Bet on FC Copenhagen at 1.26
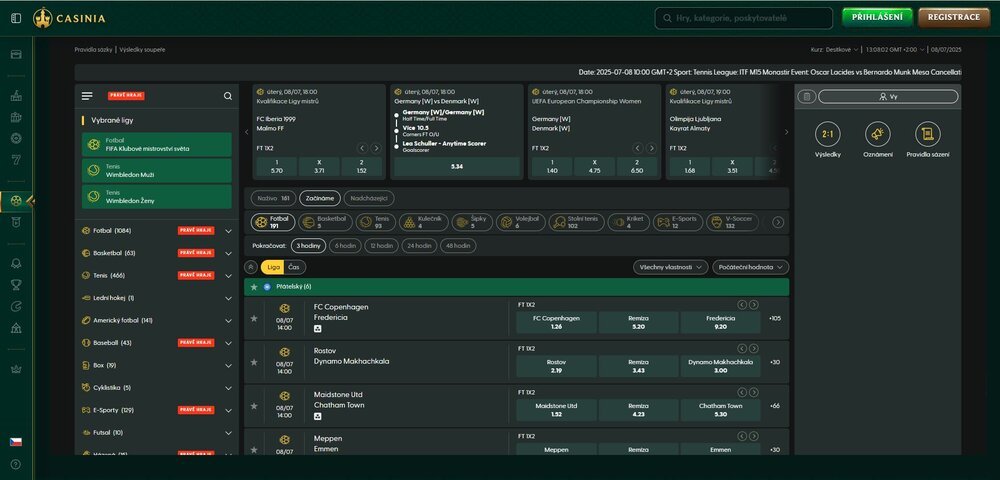The height and width of the screenshot is (480, 1000). point(556,323)
